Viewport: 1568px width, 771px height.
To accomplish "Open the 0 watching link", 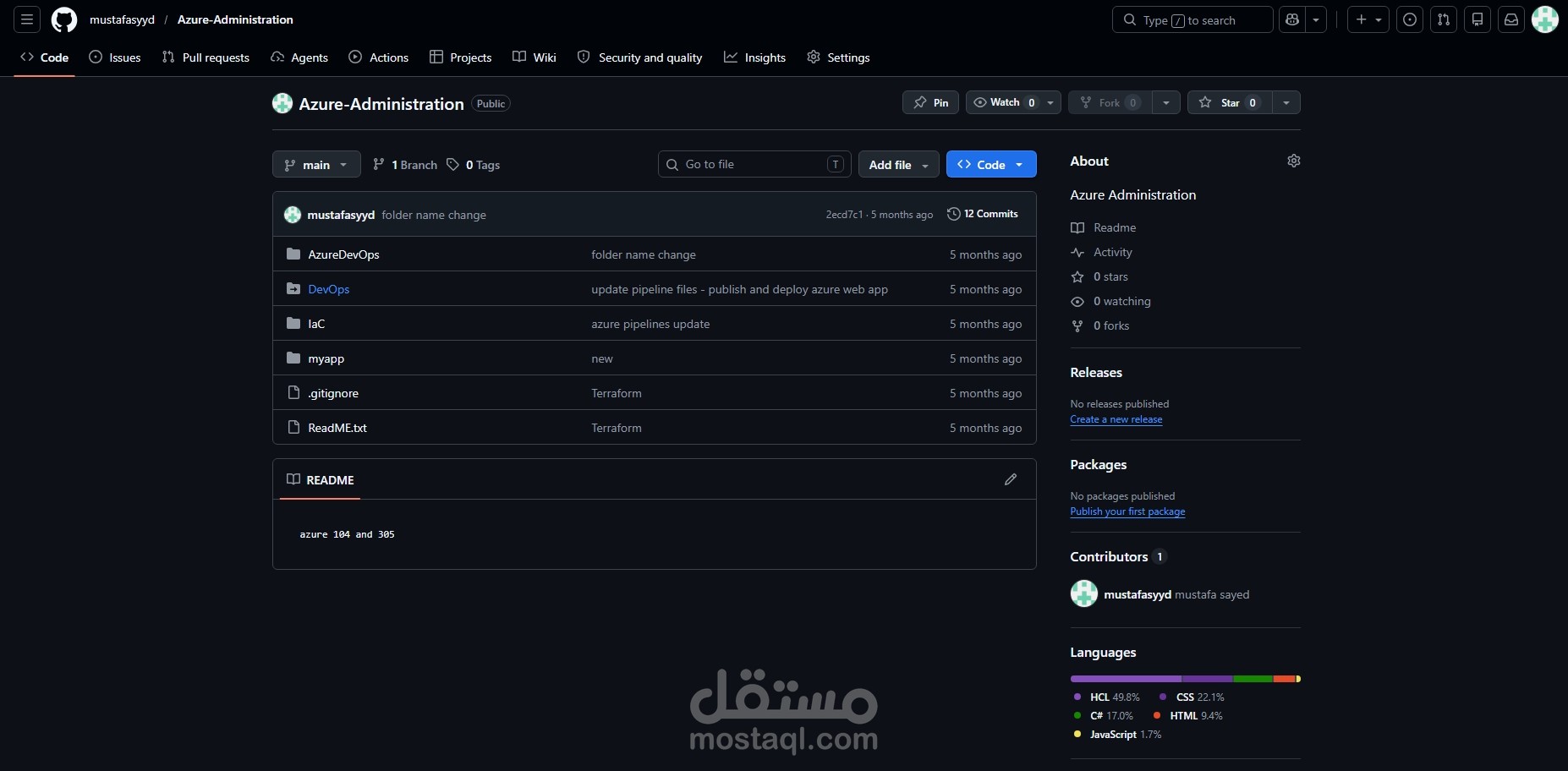I will pos(1110,301).
